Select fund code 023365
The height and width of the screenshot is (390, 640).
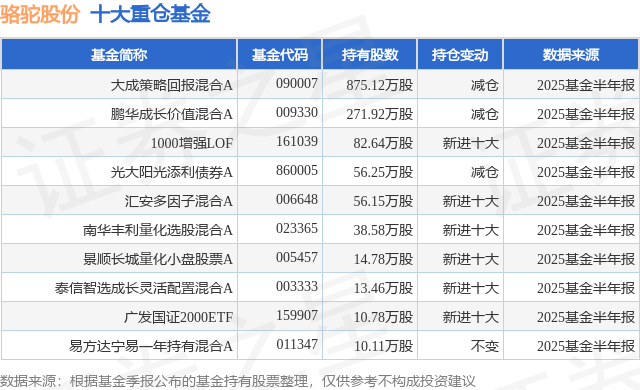pyautogui.click(x=297, y=228)
